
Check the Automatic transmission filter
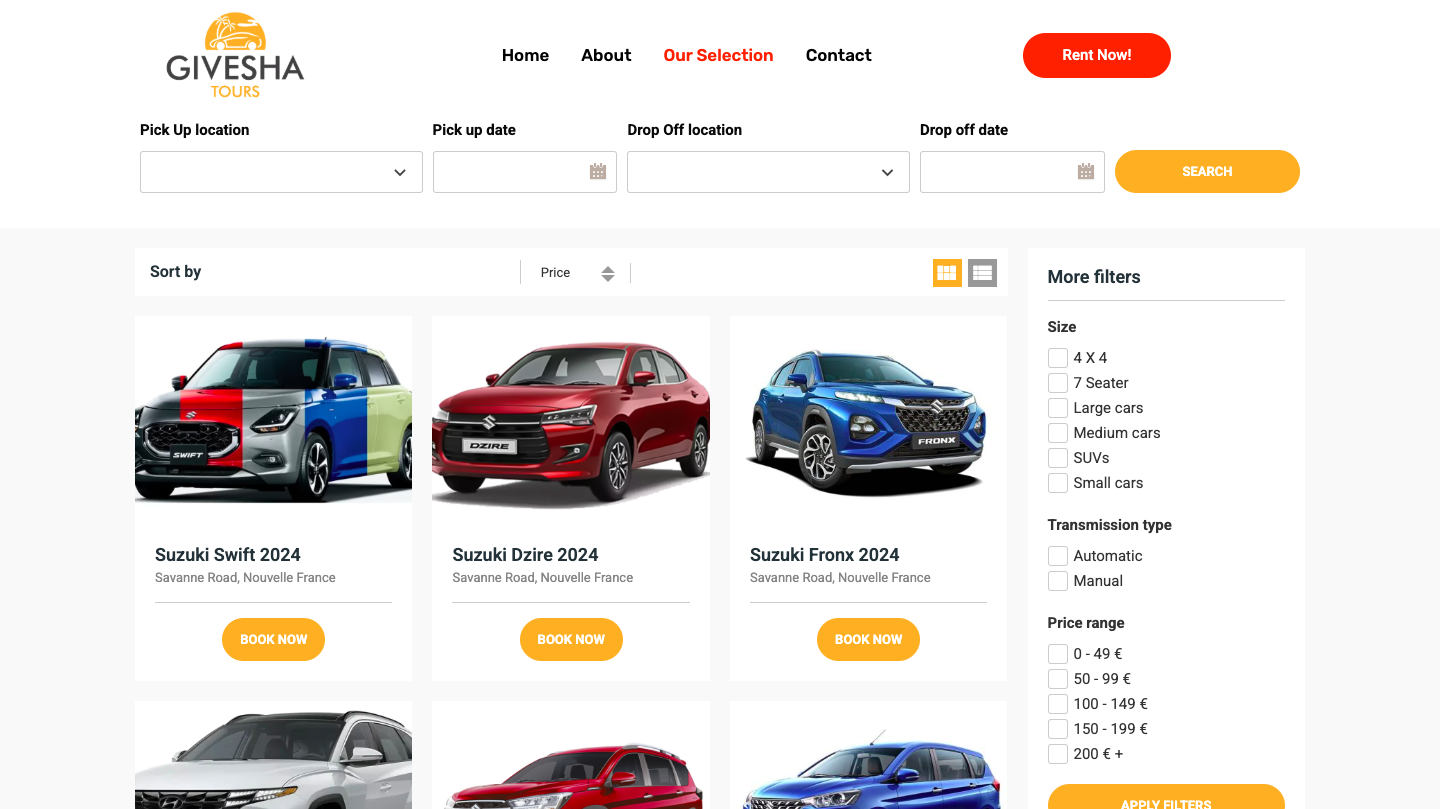point(1058,556)
